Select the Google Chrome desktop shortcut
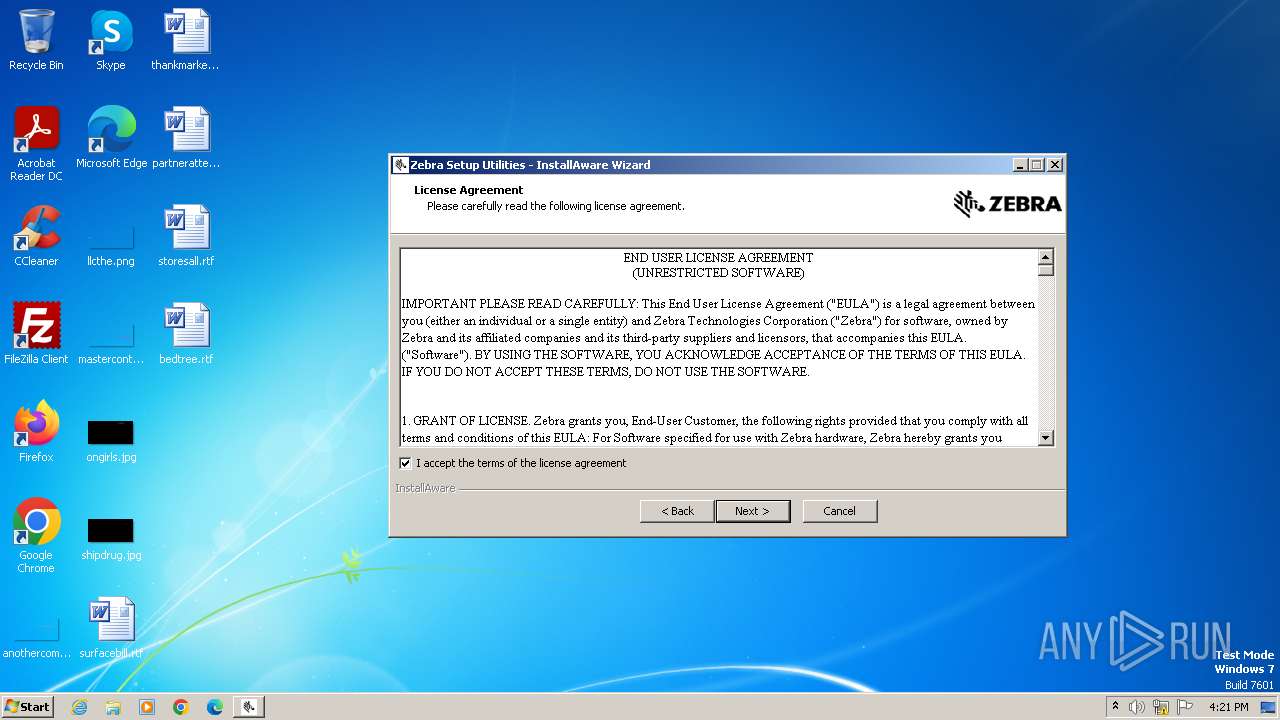1280x720 pixels. click(36, 536)
